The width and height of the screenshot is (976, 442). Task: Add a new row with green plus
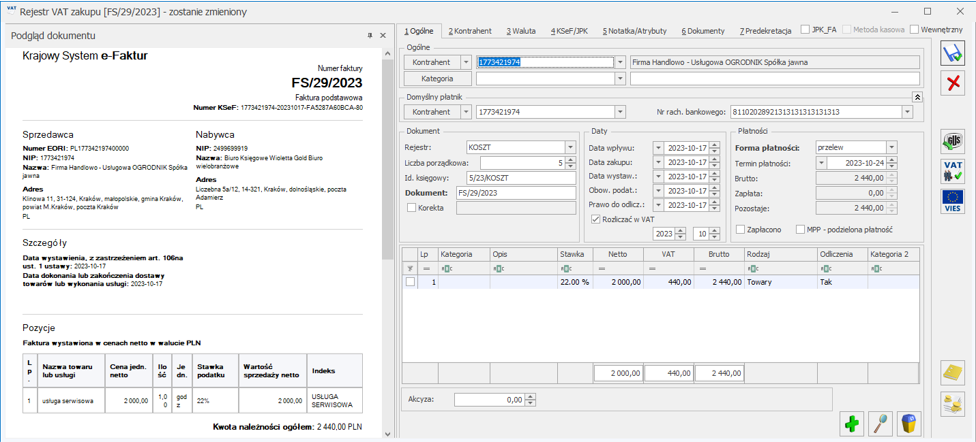coord(851,423)
